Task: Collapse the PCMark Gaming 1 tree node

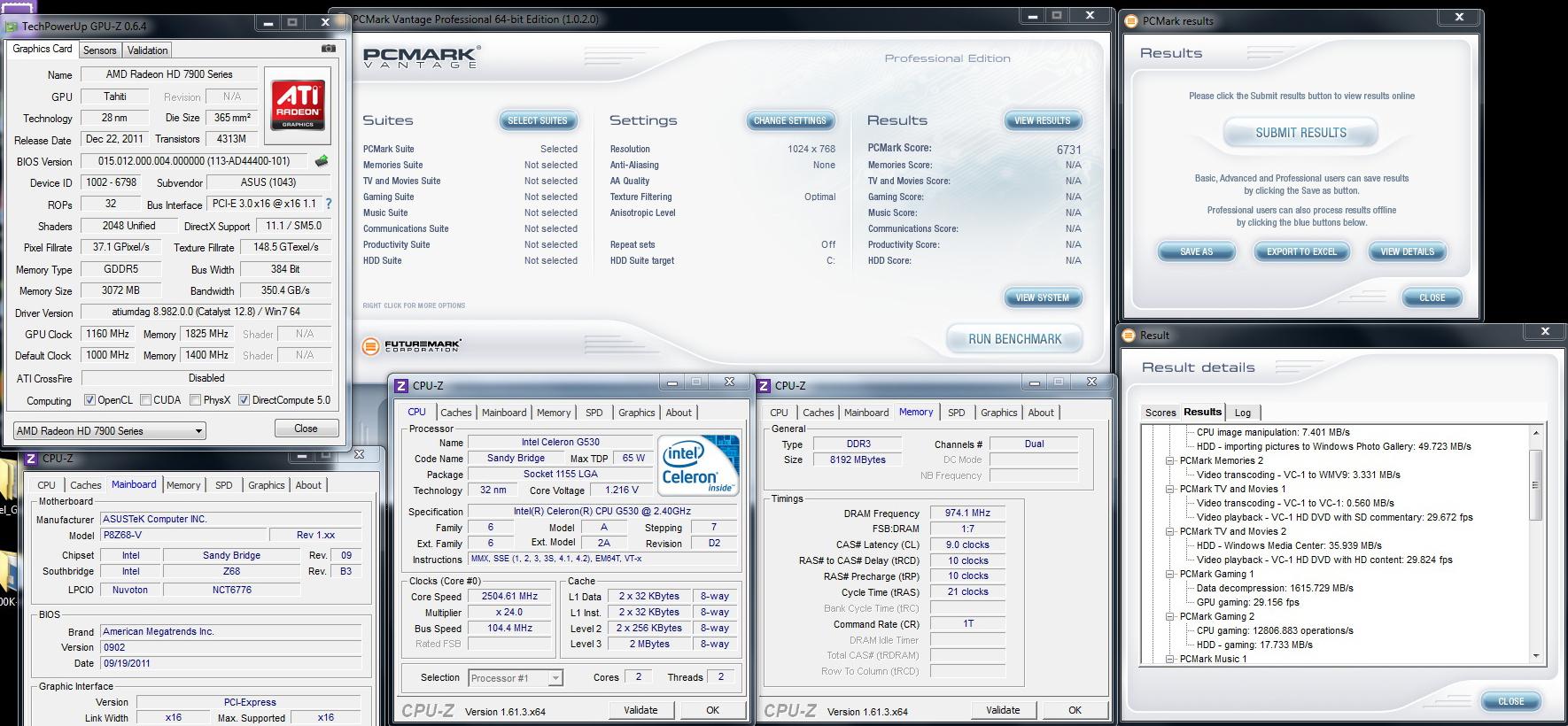Action: pos(1169,574)
